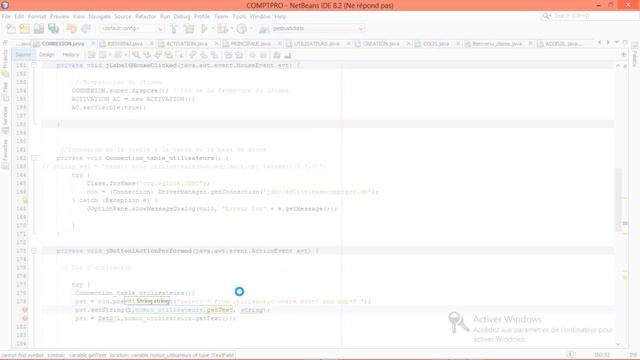The width and height of the screenshot is (640, 360).
Task: Open the Navigate menu
Action: [x=99, y=16]
